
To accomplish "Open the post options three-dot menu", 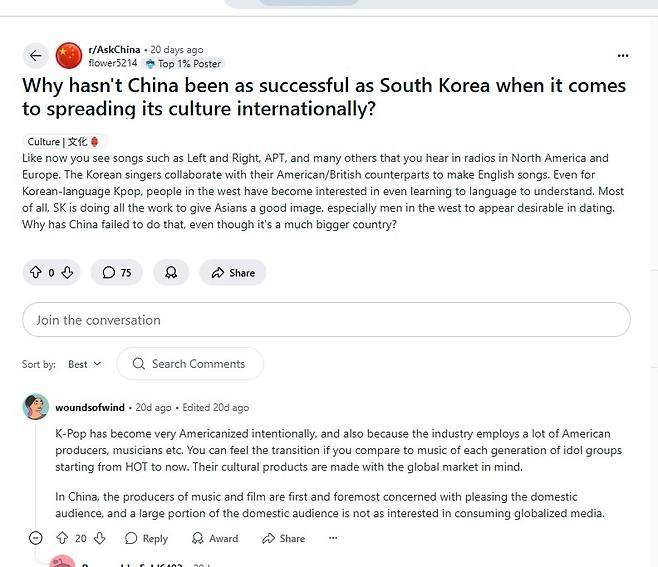I will pyautogui.click(x=624, y=56).
